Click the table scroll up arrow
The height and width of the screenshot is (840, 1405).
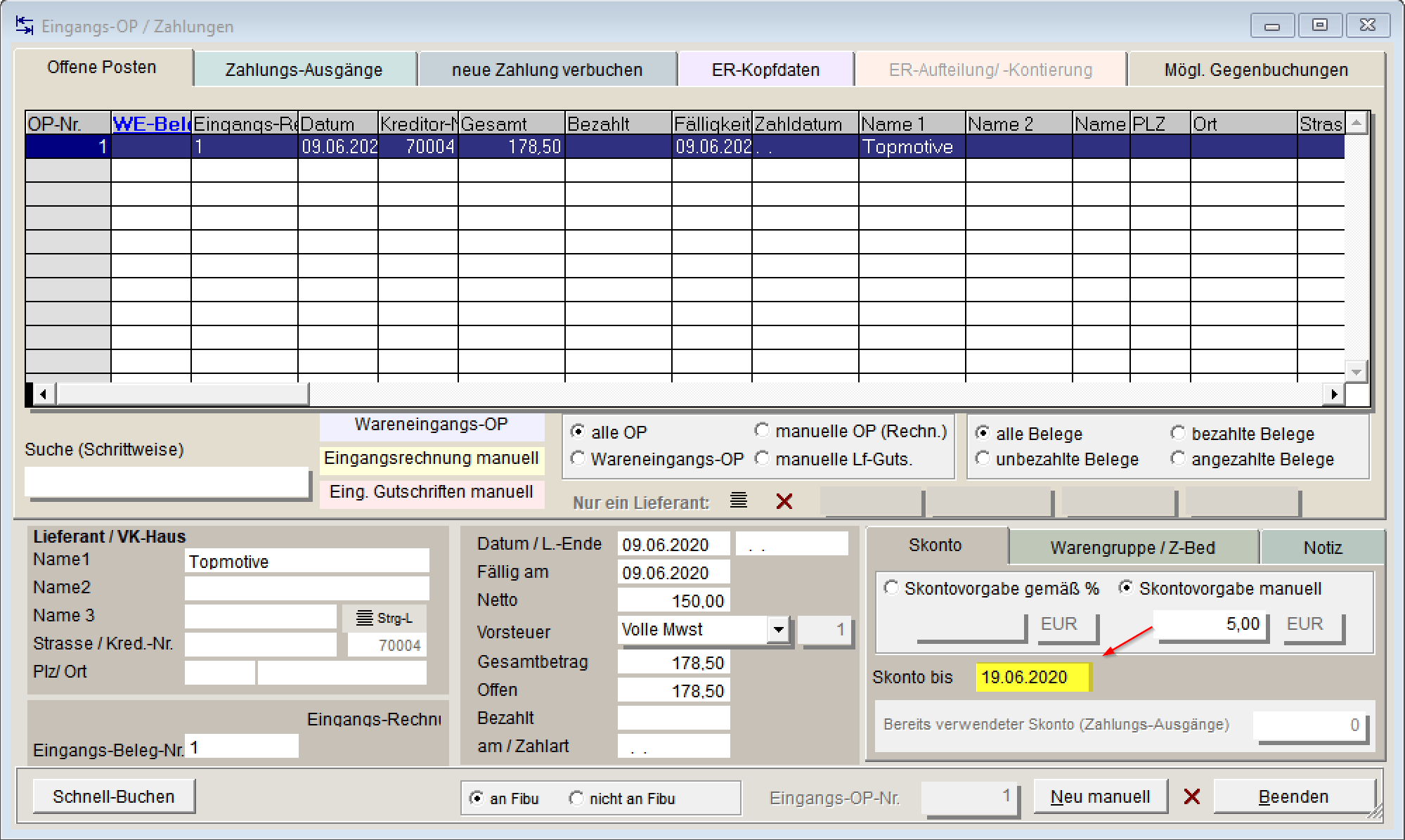1357,123
